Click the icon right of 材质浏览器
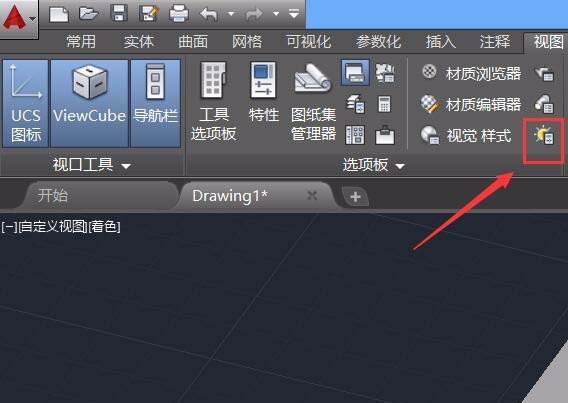The height and width of the screenshot is (403, 568). 544,74
